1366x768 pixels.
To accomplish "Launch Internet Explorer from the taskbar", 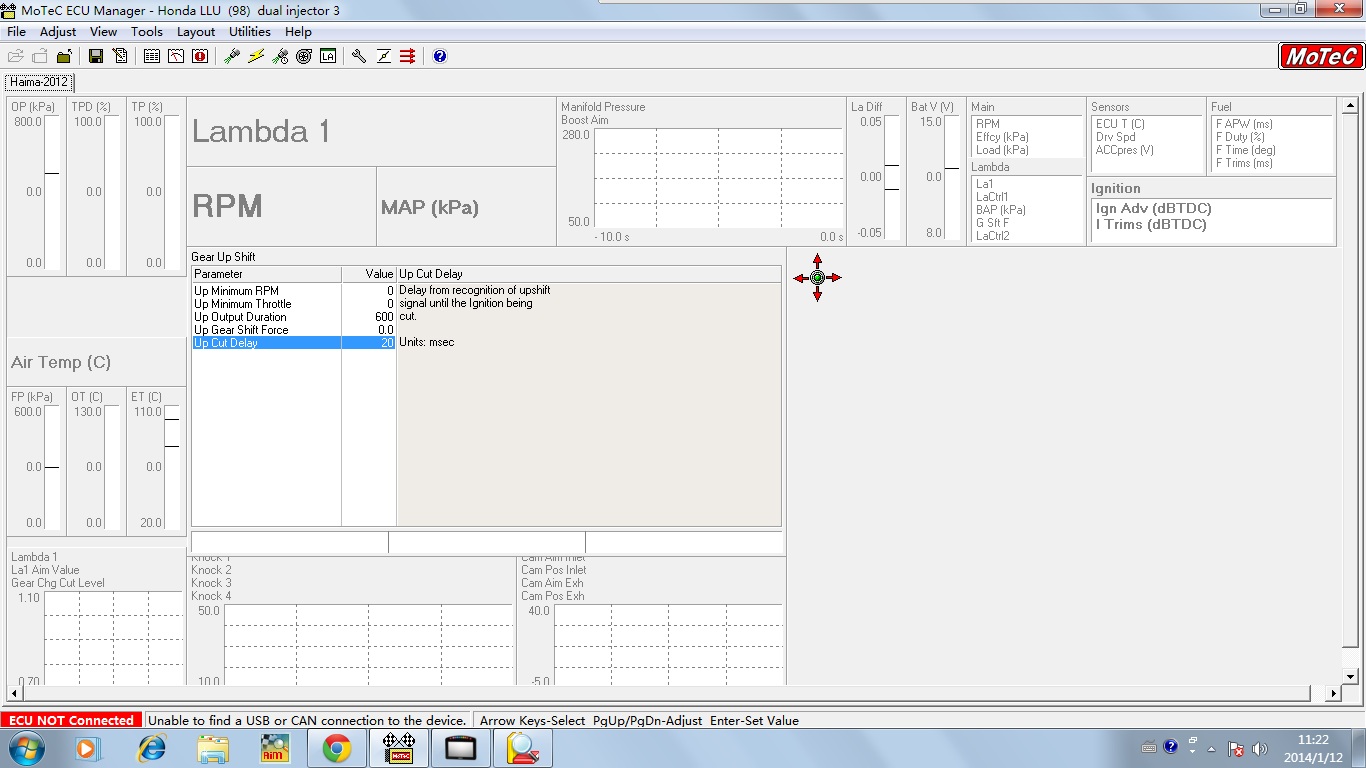I will click(152, 748).
